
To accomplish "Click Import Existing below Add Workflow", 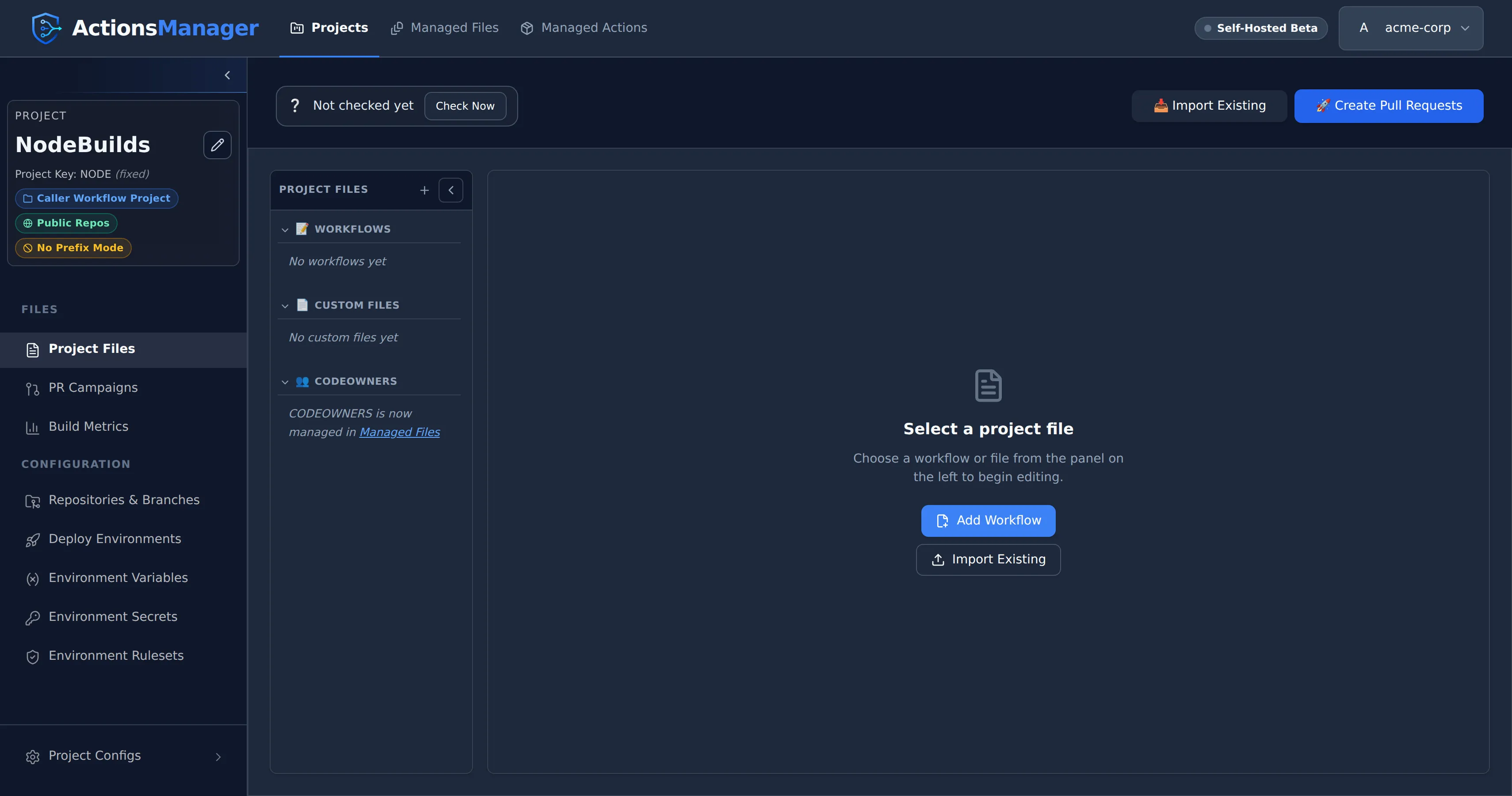I will click(x=988, y=559).
